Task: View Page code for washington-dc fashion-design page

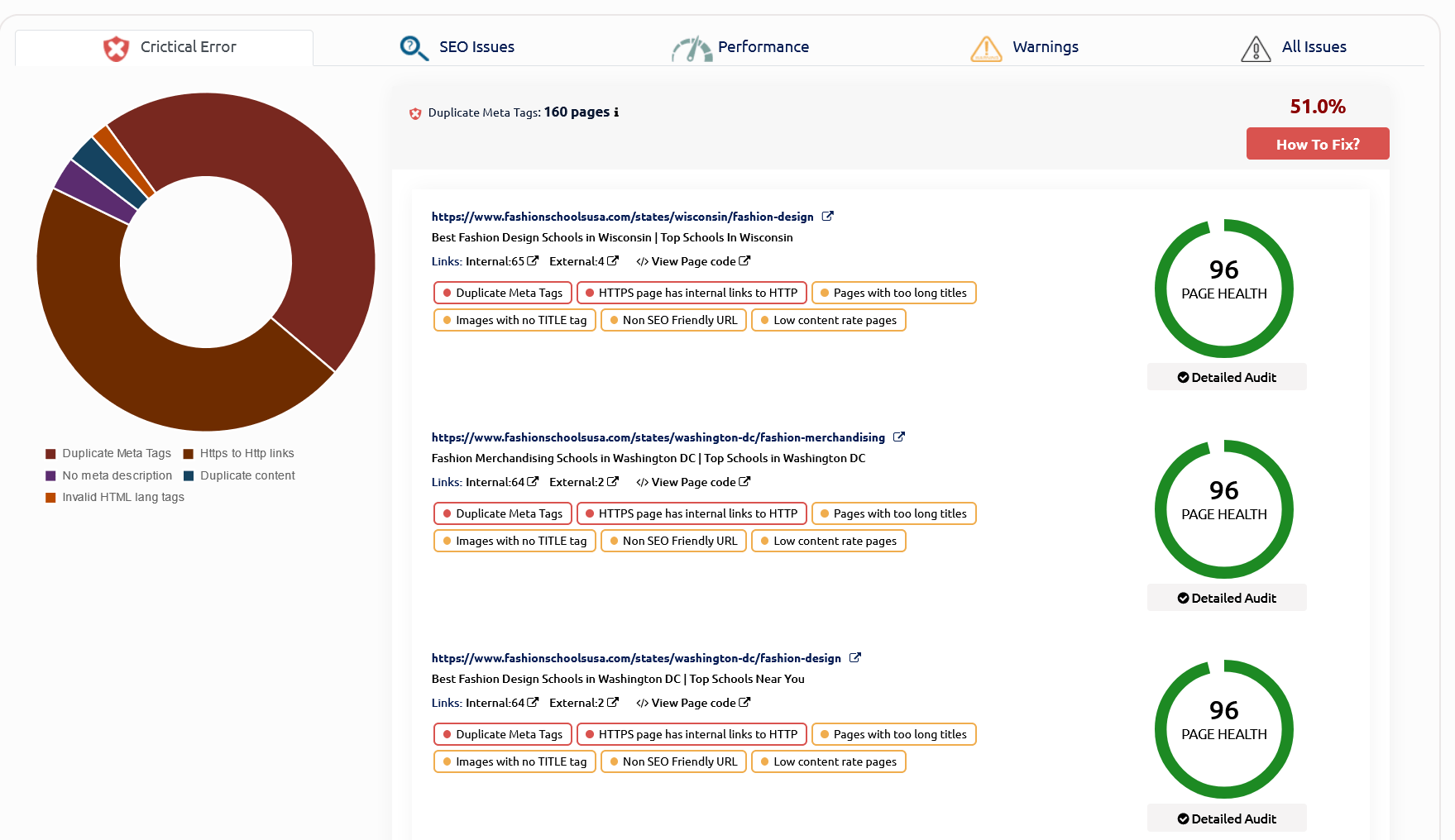Action: tap(693, 703)
